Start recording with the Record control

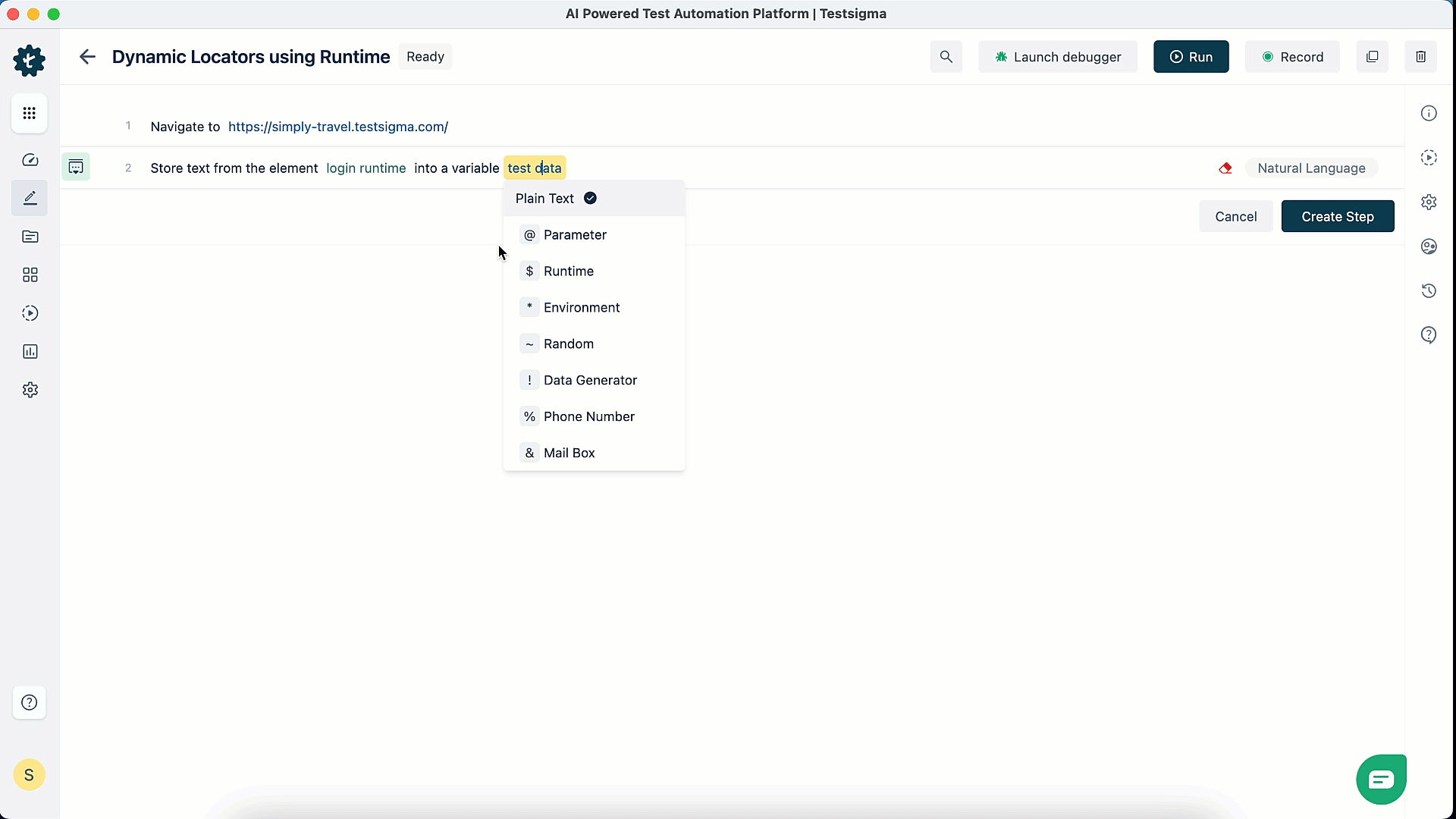[1292, 56]
